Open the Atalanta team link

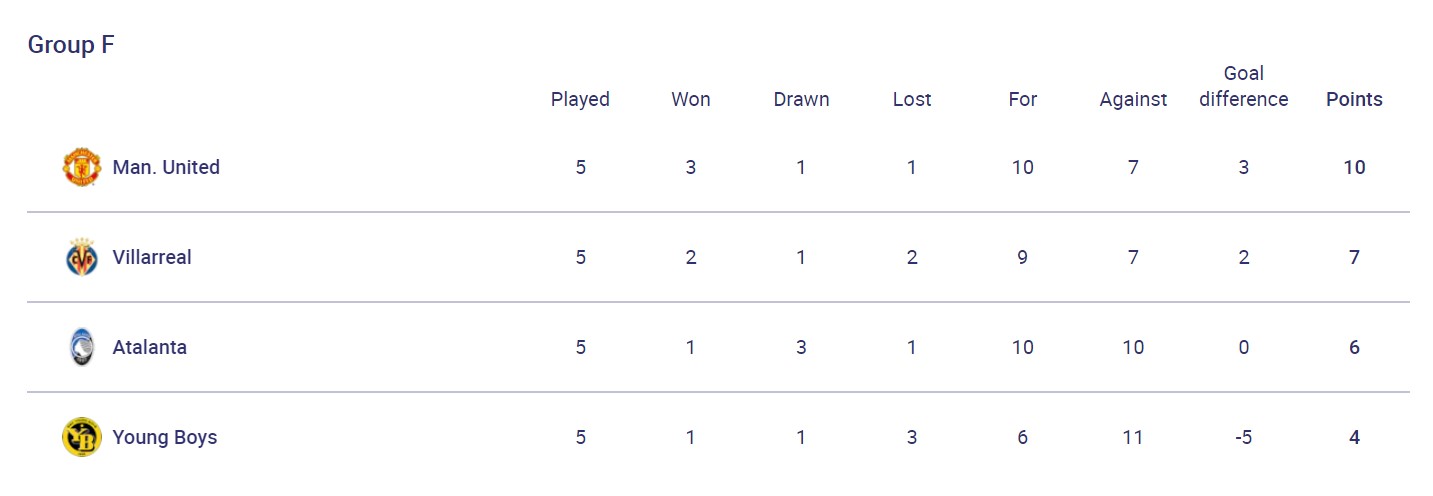[x=150, y=348]
